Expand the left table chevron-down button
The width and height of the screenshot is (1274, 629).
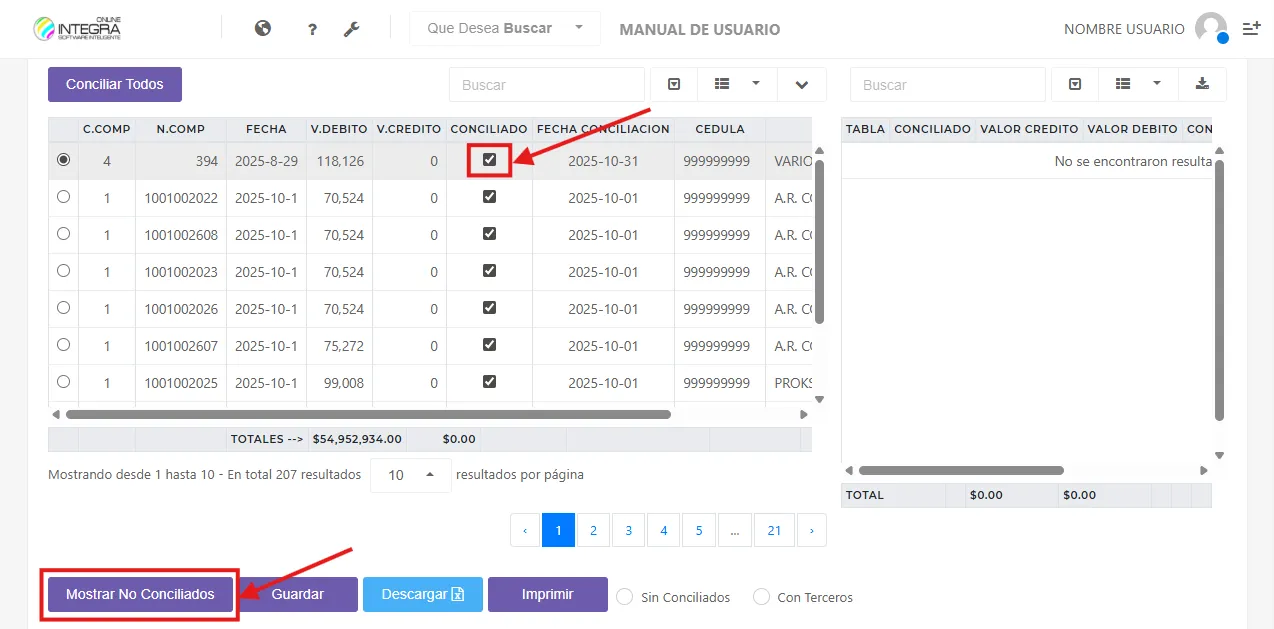801,85
